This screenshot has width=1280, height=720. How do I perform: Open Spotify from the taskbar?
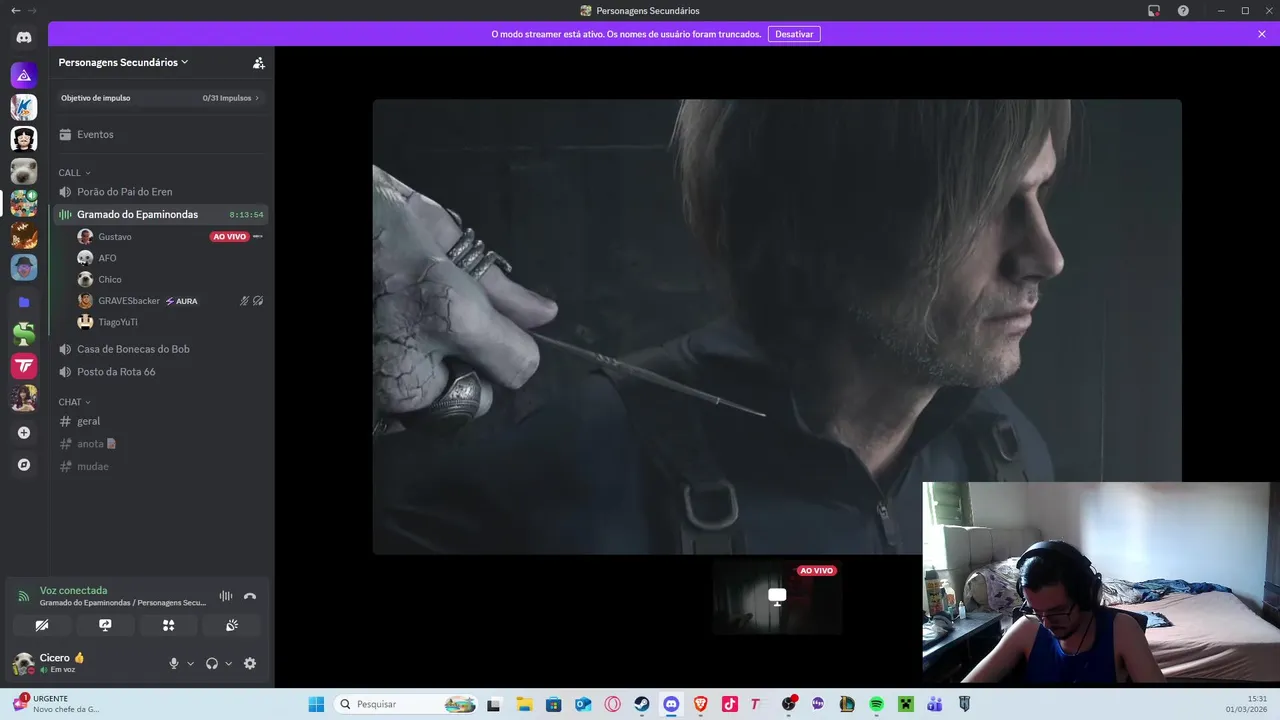click(x=876, y=704)
